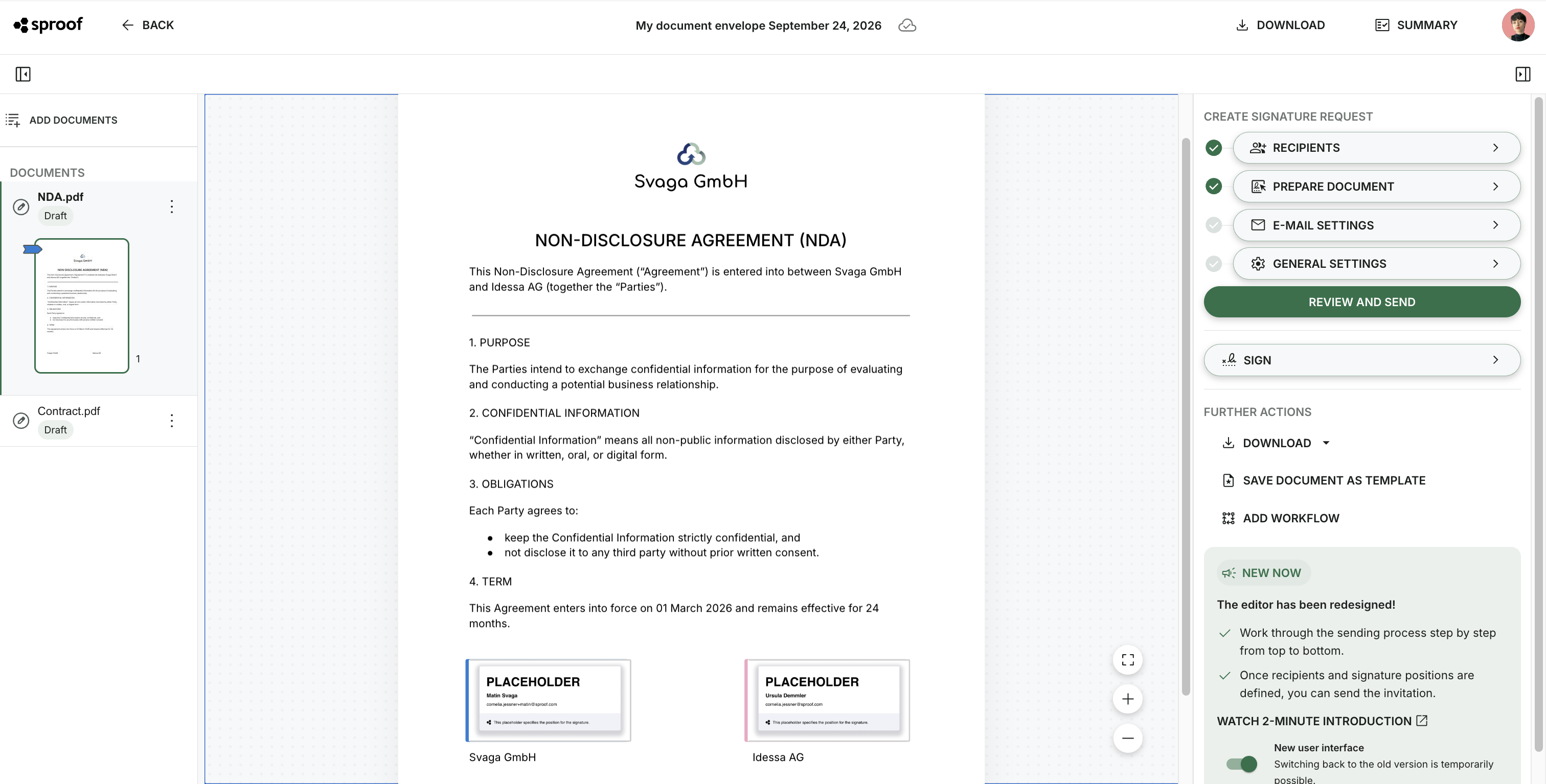Viewport: 1546px width, 784px height.
Task: Click the SIGN signature pen icon
Action: (x=1229, y=360)
